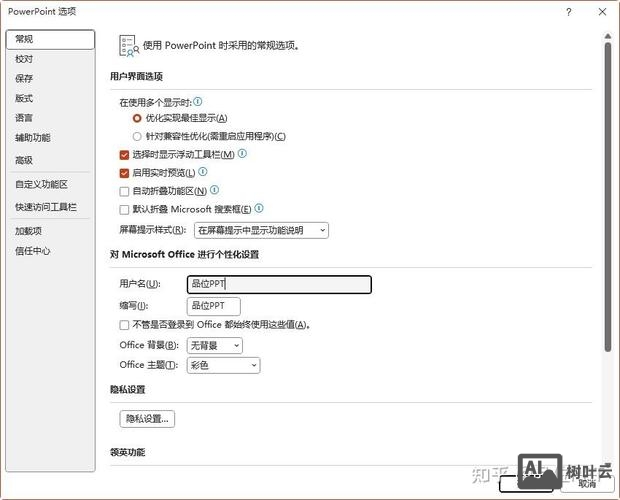Click info icon beside 自动折叠功能区
Viewport: 620px width, 500px height.
point(214,190)
